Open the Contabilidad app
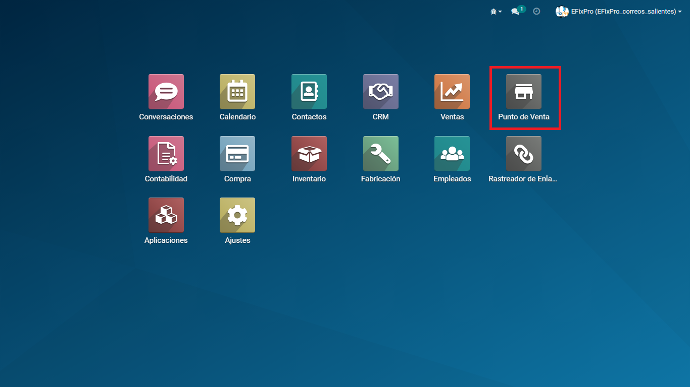The image size is (690, 387). [166, 154]
